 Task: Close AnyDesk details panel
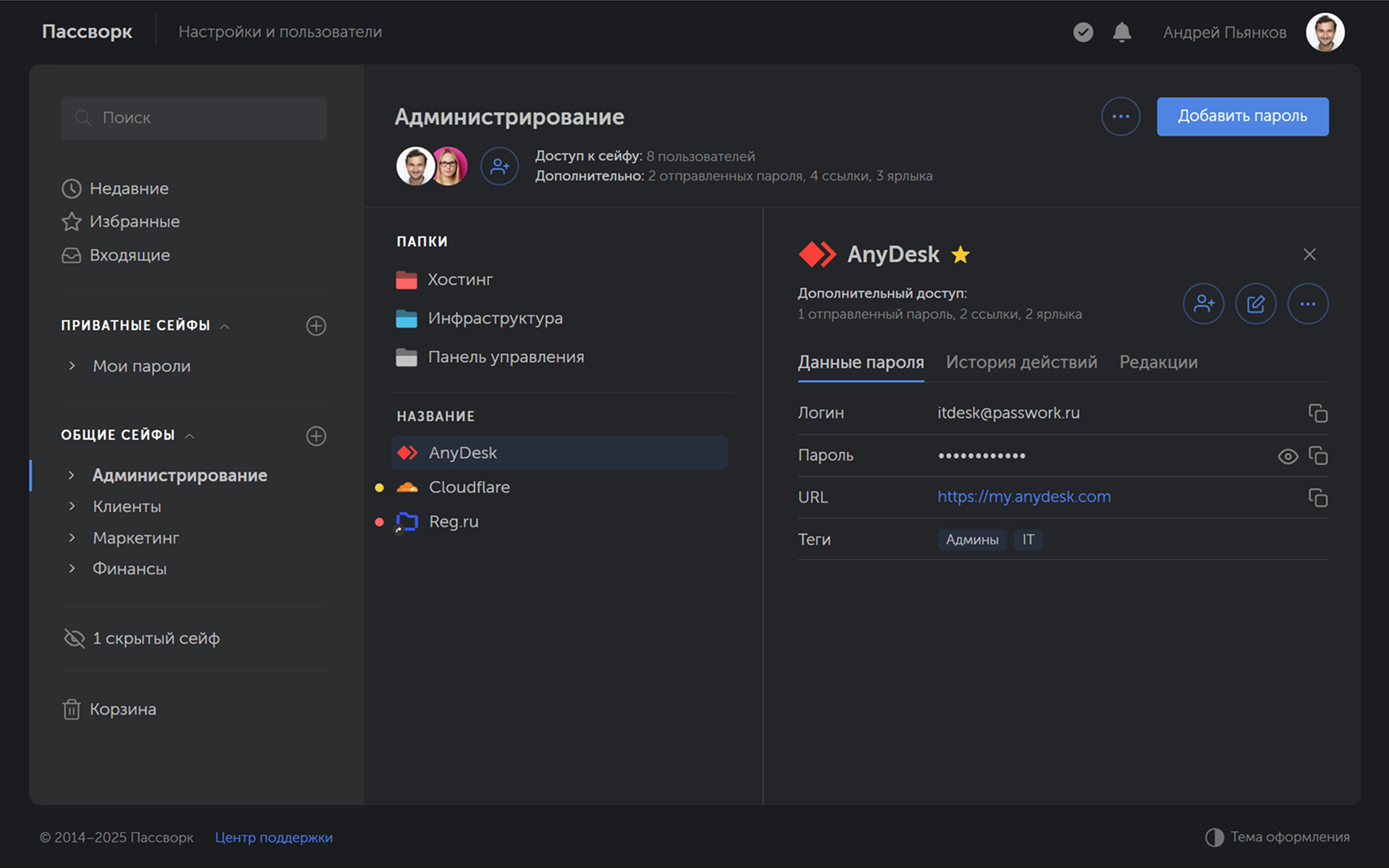point(1309,255)
